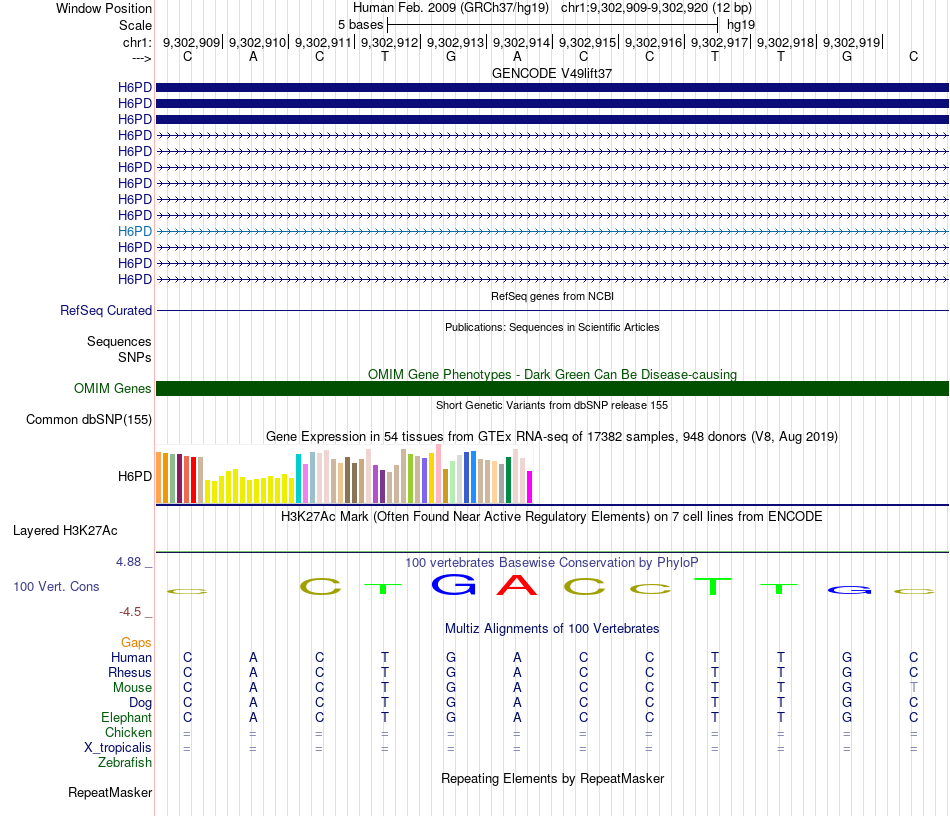Open 'Short Genetic Variants from dbSNP release 155' title
Viewport: 950px width, 816px height.
pyautogui.click(x=552, y=405)
